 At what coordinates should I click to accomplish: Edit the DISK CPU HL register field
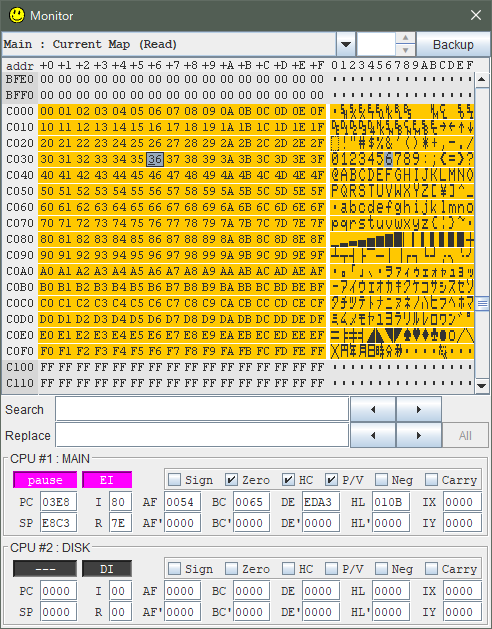[390, 590]
